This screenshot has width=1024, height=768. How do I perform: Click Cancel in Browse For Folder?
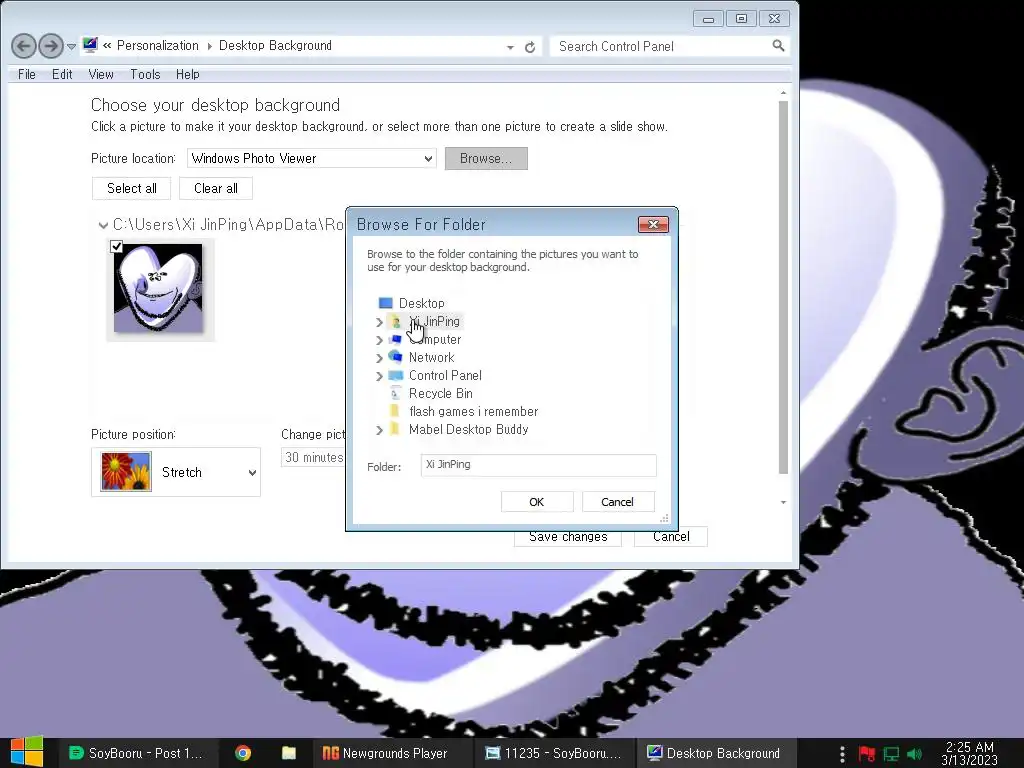(617, 502)
